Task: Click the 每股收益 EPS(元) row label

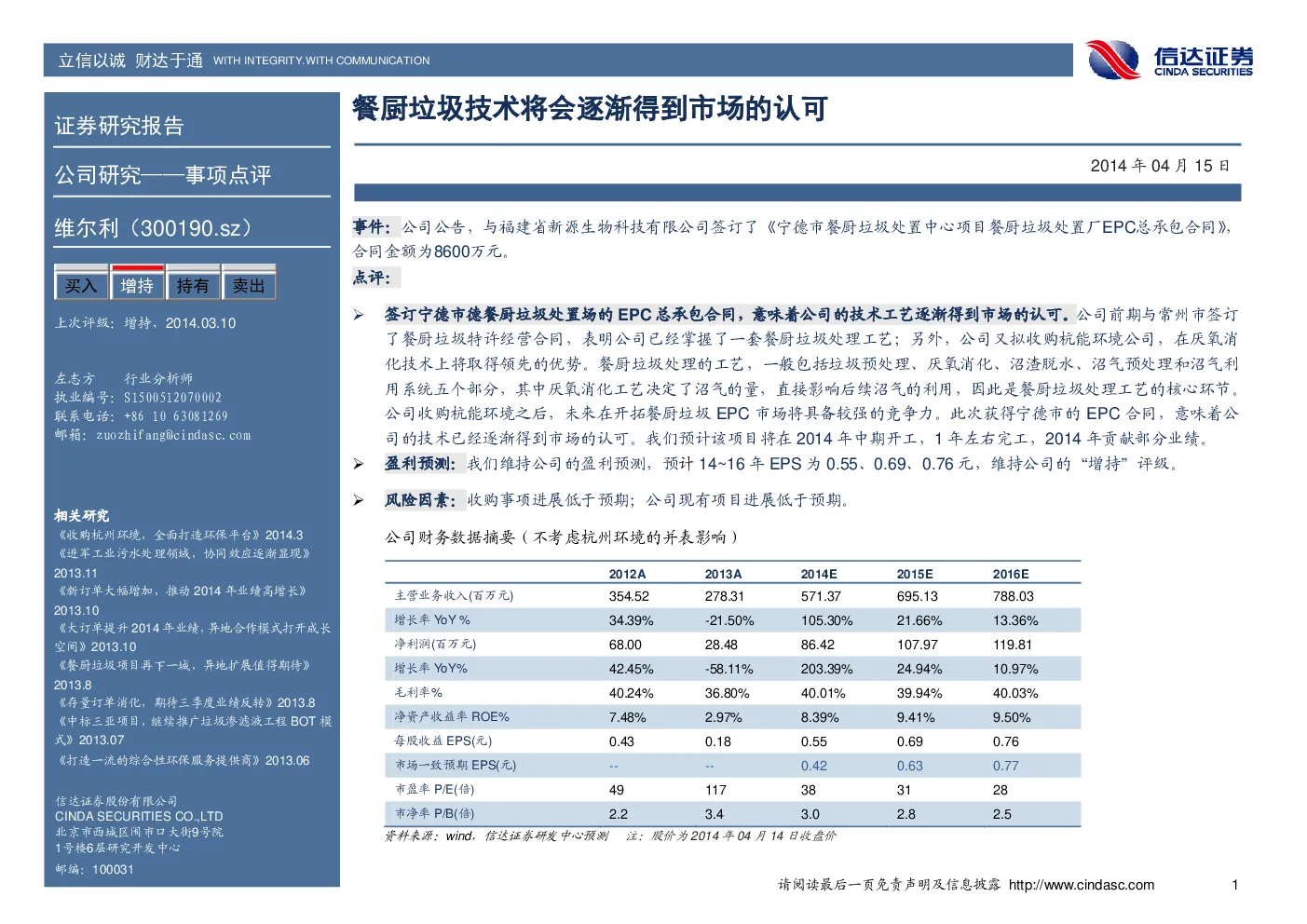Action: coord(442,741)
